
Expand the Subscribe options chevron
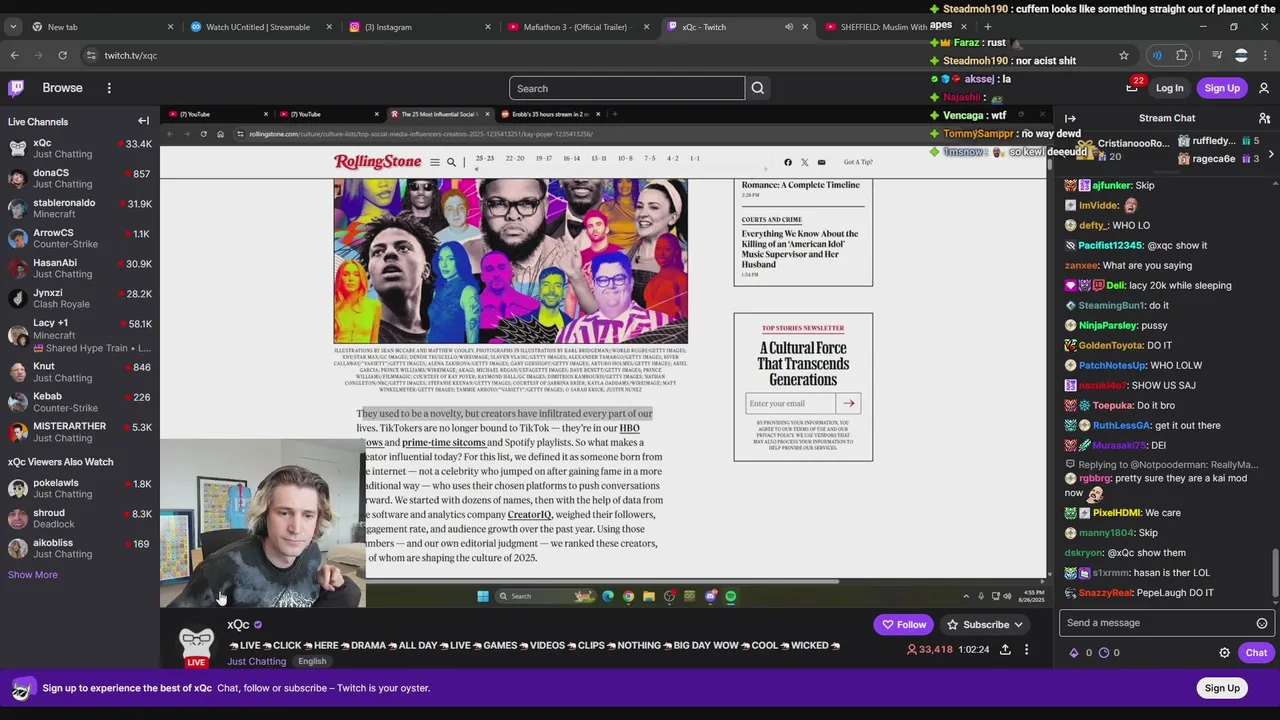tap(1018, 625)
